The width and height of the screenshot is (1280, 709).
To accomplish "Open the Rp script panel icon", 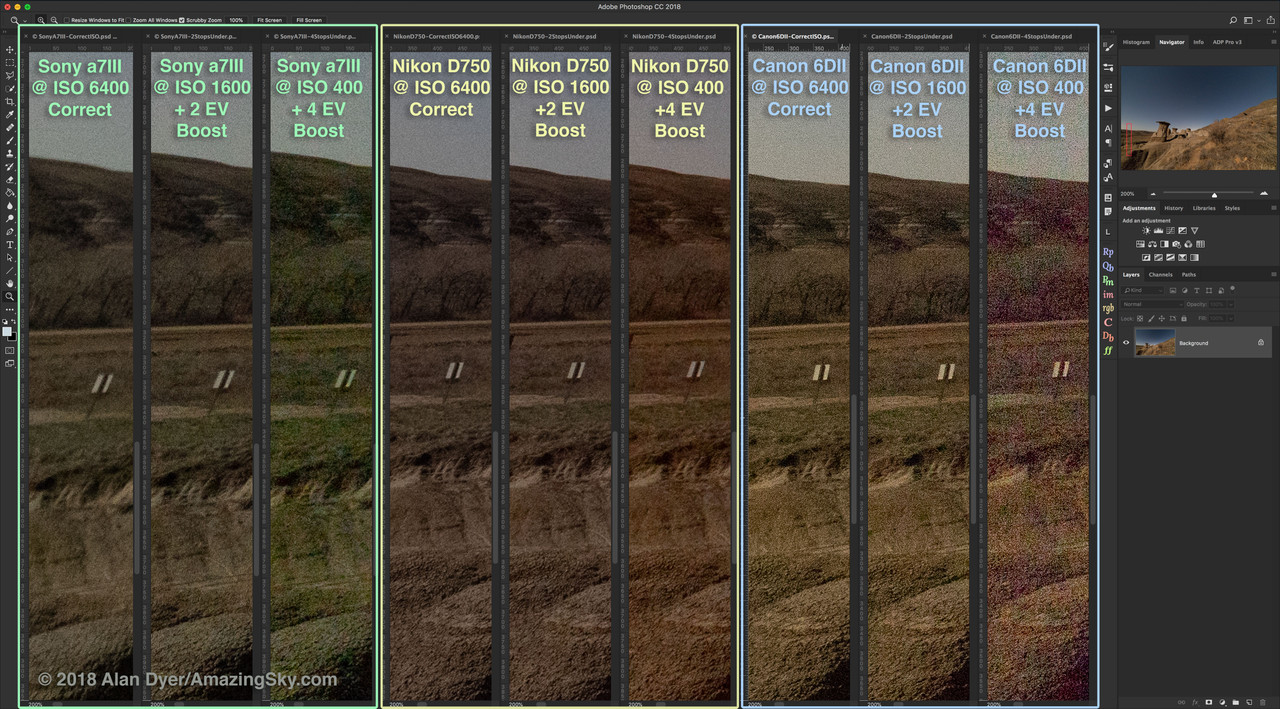I will pos(1108,252).
